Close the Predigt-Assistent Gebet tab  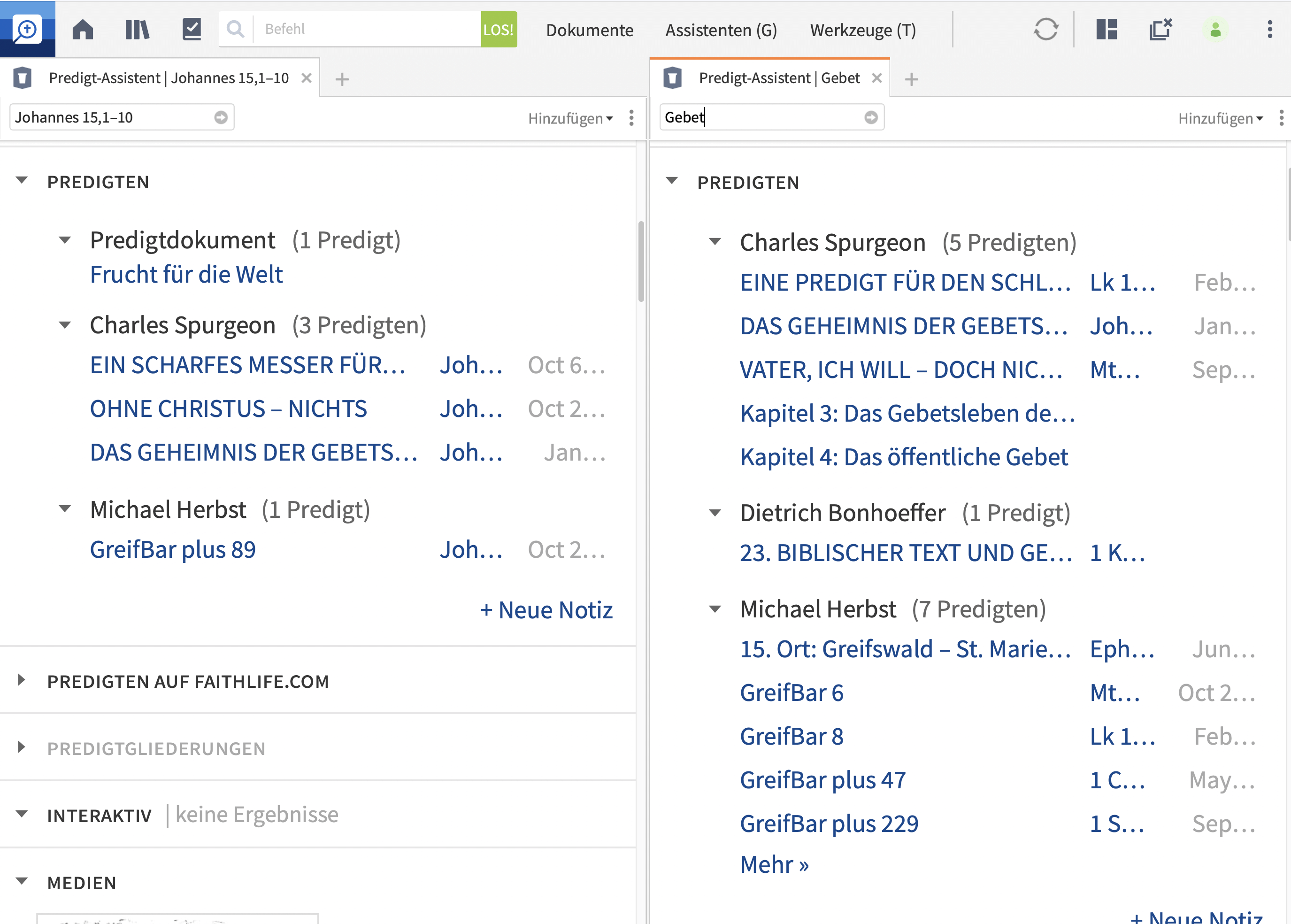pyautogui.click(x=876, y=78)
